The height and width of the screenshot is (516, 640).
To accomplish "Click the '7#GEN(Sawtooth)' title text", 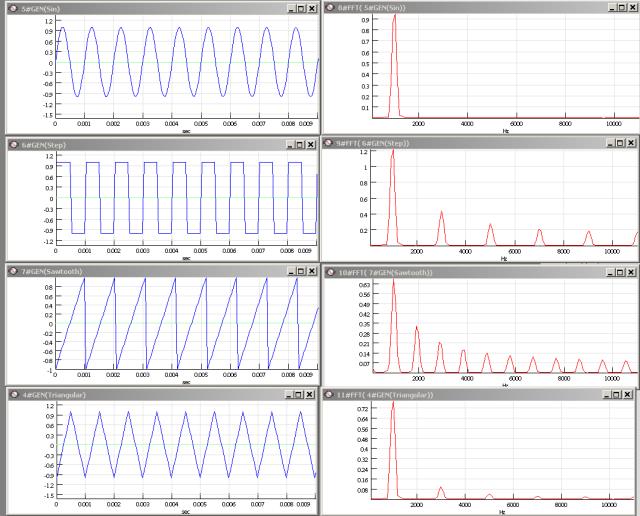I will (x=52, y=271).
